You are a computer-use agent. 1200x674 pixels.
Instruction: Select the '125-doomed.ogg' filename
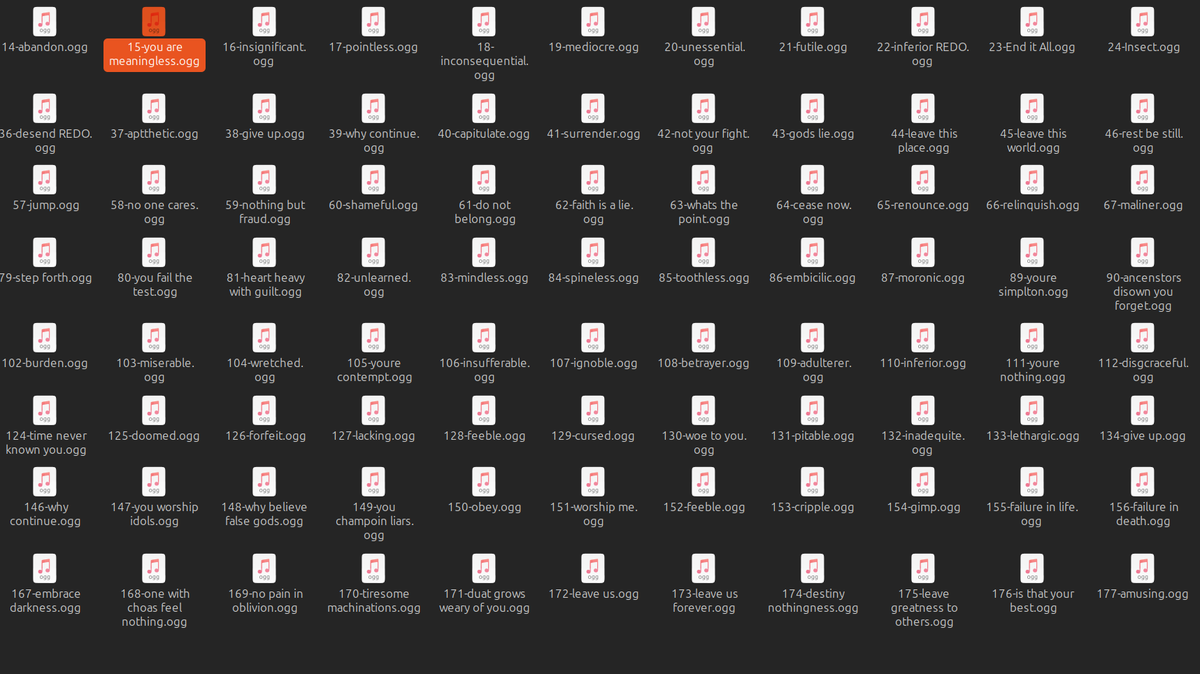pos(154,436)
